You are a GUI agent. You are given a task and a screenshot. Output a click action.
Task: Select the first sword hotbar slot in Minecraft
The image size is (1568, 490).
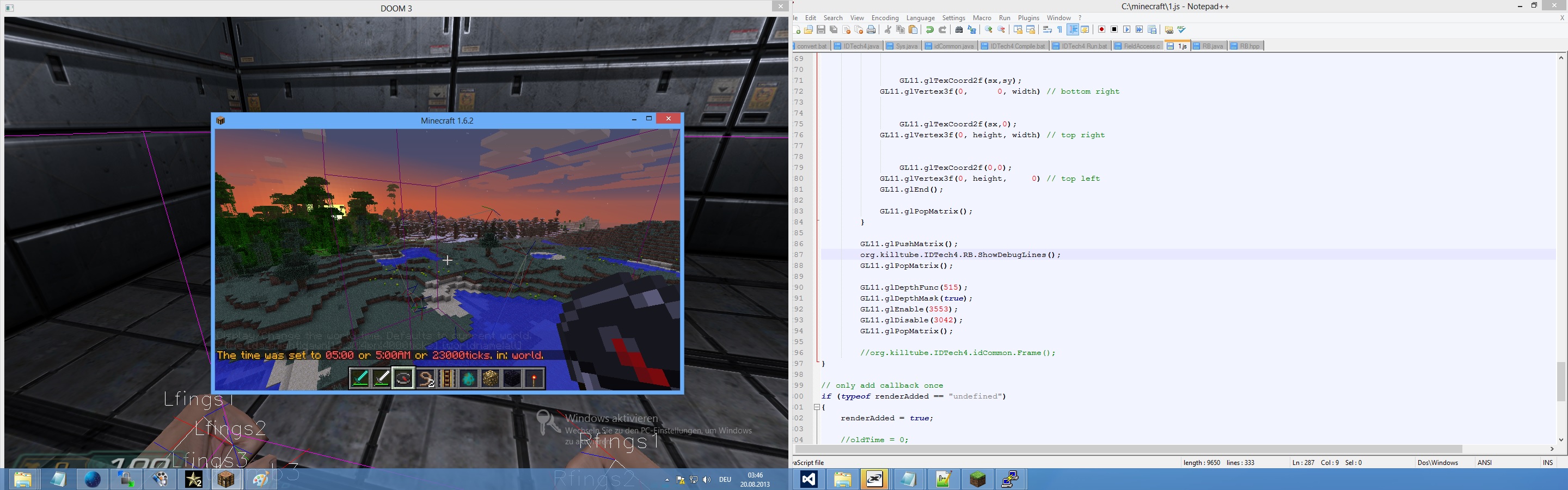click(360, 378)
